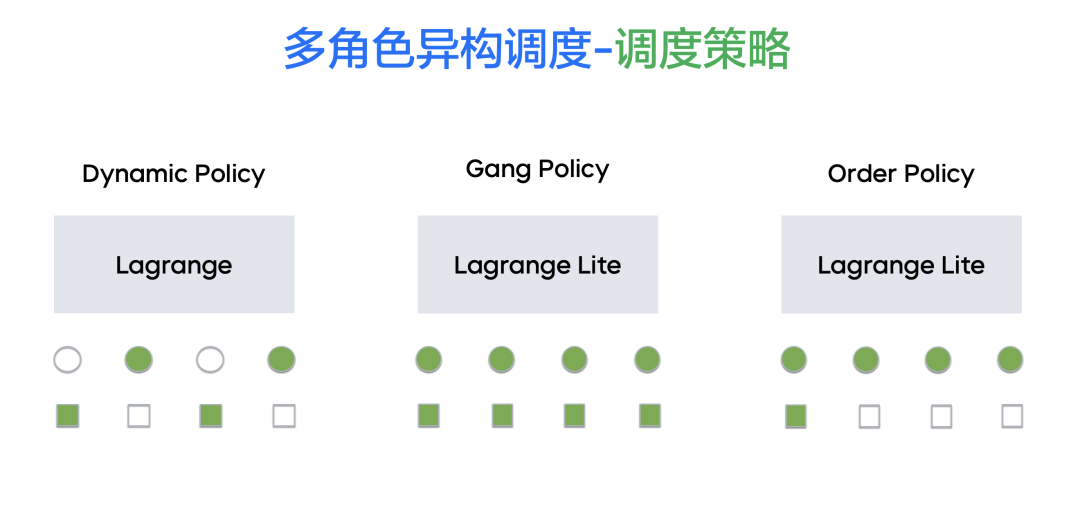1080x516 pixels.
Task: Click first green square under Gang Policy
Action: pyautogui.click(x=429, y=416)
